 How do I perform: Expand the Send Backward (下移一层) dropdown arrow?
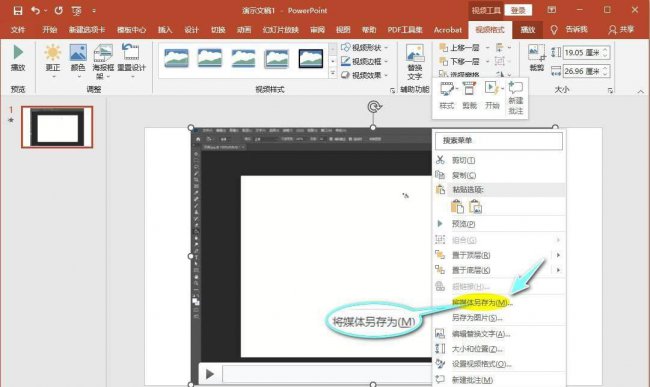tap(488, 61)
